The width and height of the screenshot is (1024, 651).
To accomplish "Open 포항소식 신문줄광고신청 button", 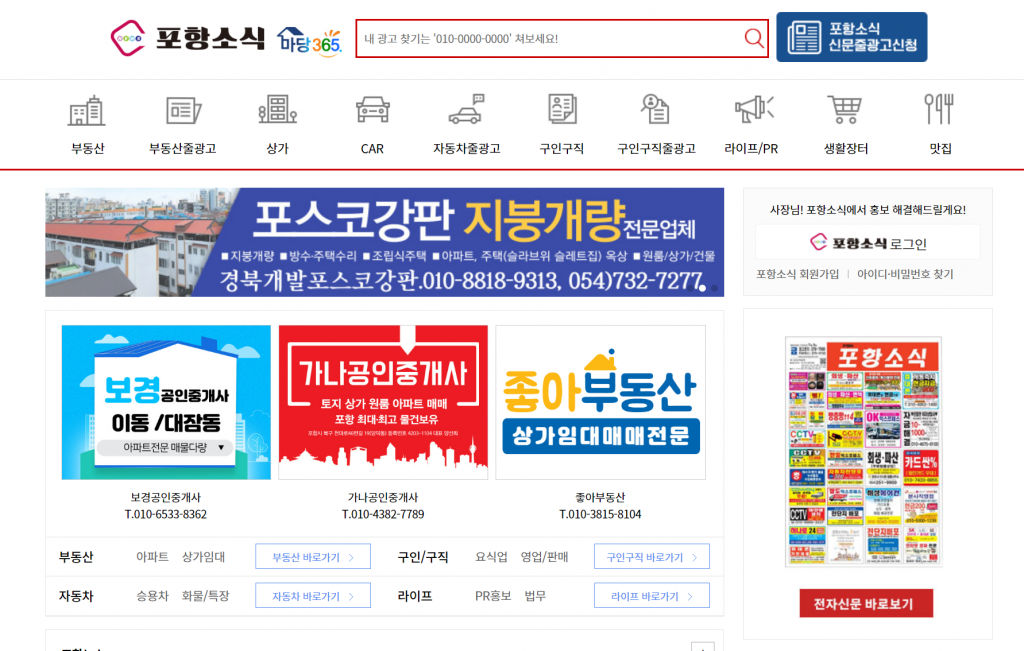I will [x=852, y=37].
